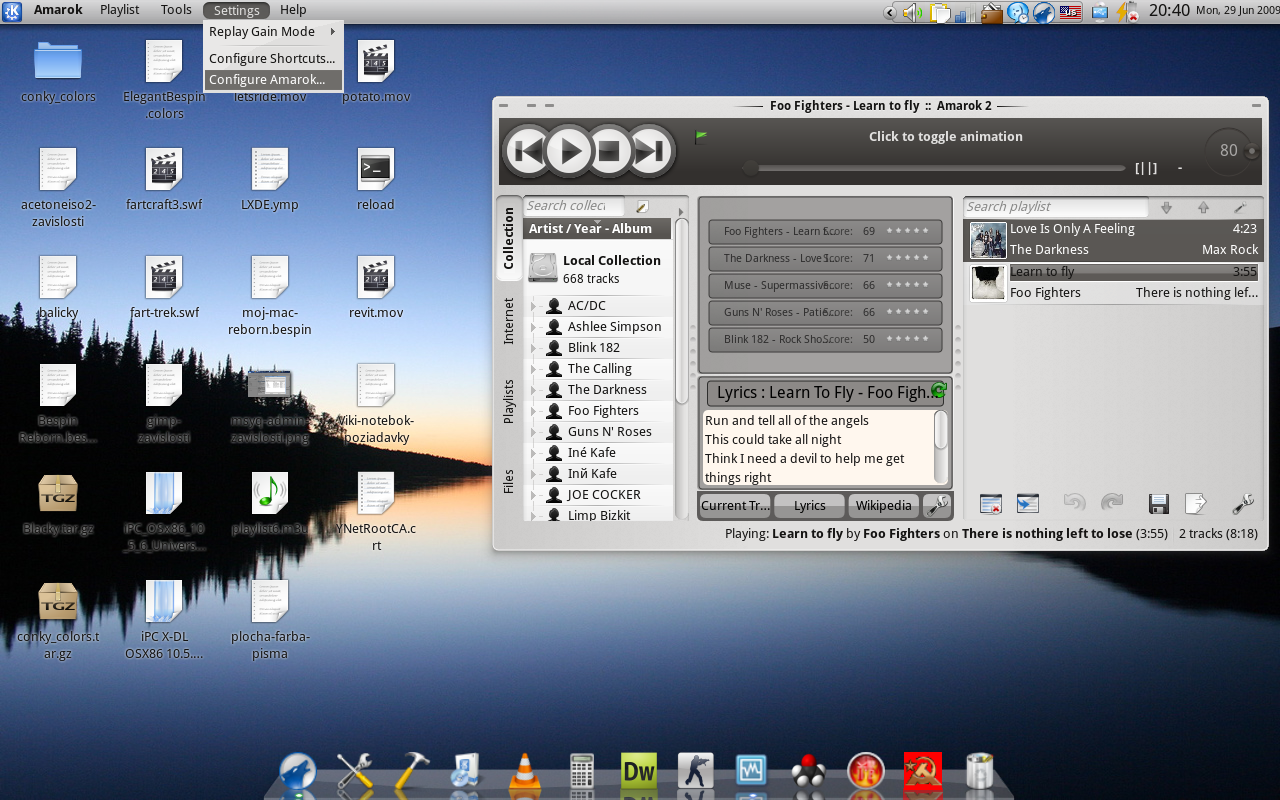Redo the playlist change
Image resolution: width=1280 pixels, height=800 pixels.
1111,503
